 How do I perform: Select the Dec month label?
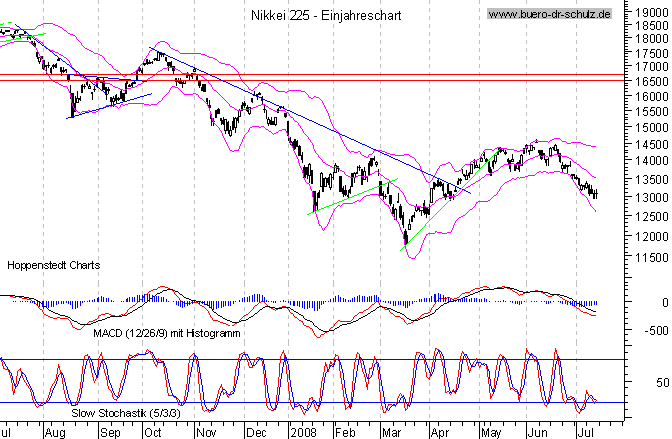(x=256, y=433)
